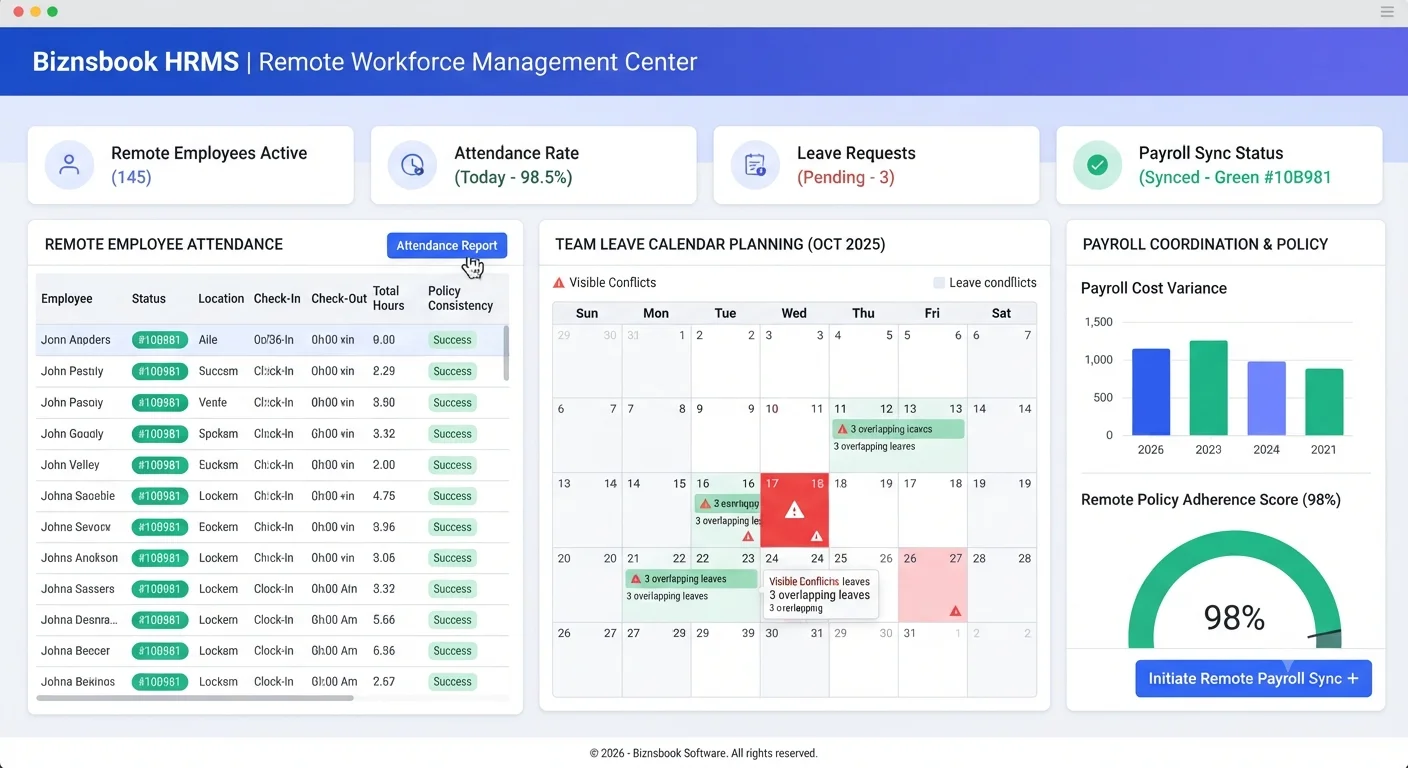Image resolution: width=1408 pixels, height=768 pixels.
Task: Select the 2024 purple bar in chart
Action: (x=1266, y=398)
